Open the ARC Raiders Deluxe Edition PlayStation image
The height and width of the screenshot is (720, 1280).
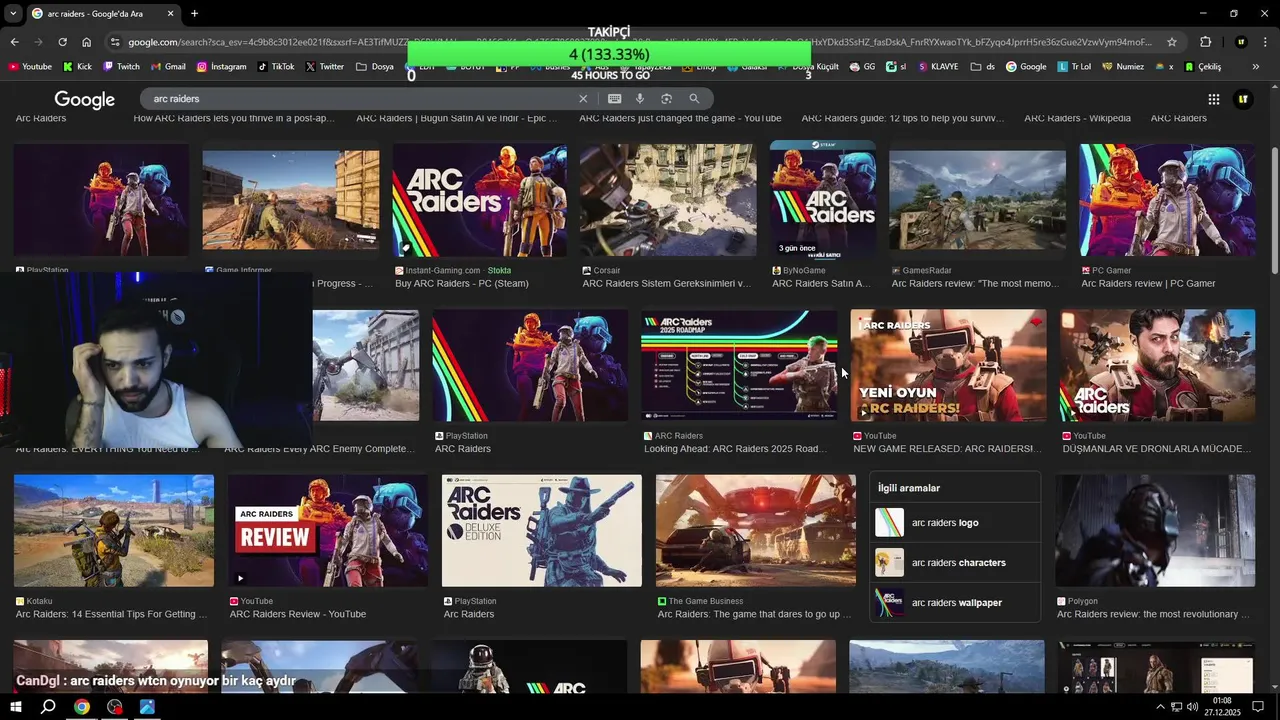point(542,531)
